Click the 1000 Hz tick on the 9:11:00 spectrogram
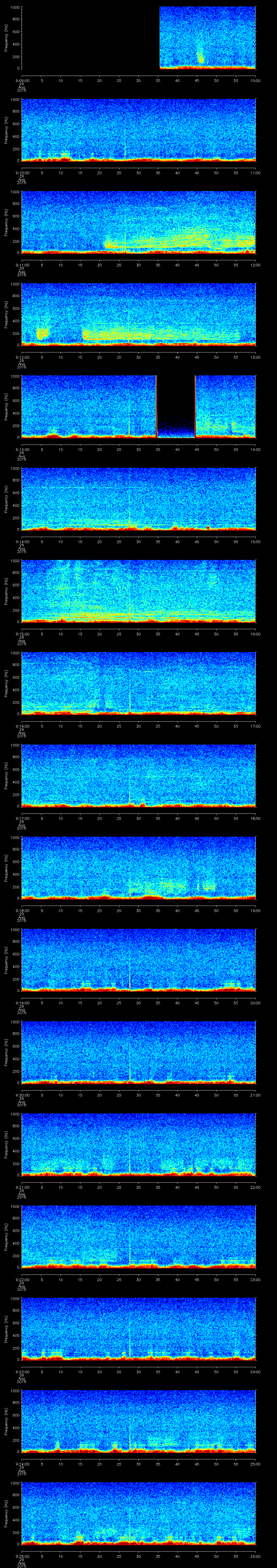 click(14, 192)
